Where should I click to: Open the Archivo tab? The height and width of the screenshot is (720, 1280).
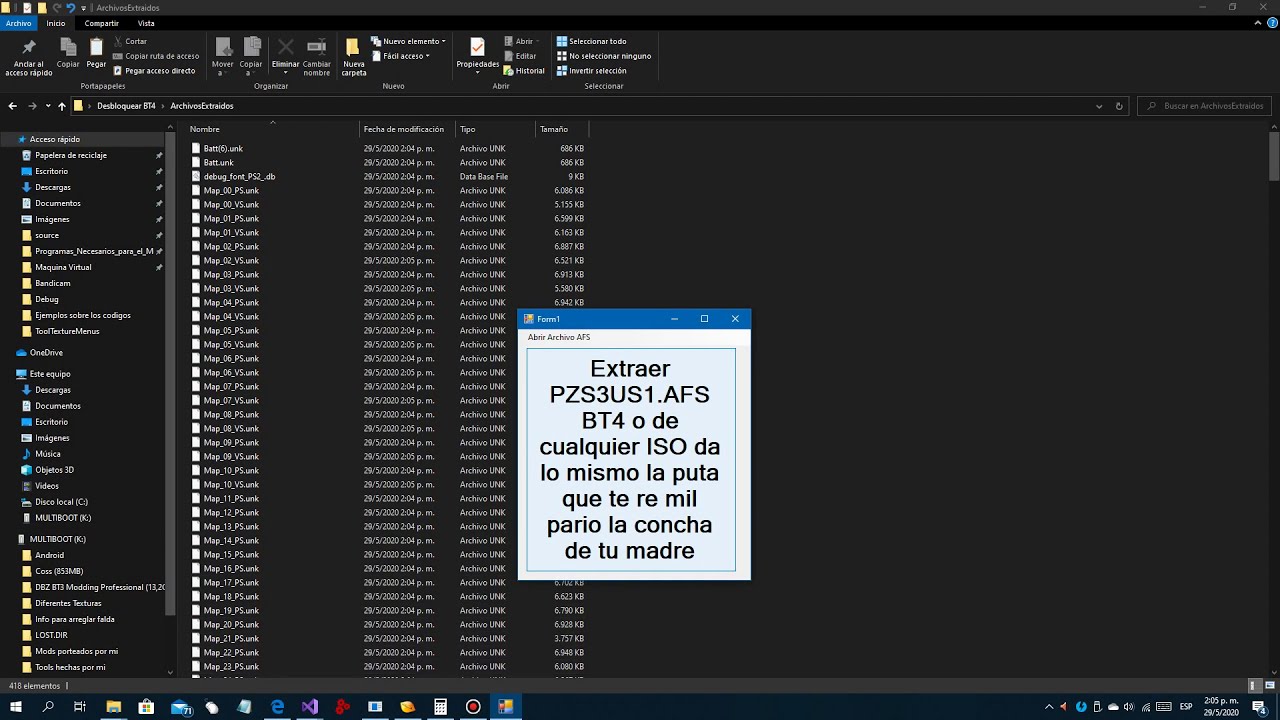(18, 23)
